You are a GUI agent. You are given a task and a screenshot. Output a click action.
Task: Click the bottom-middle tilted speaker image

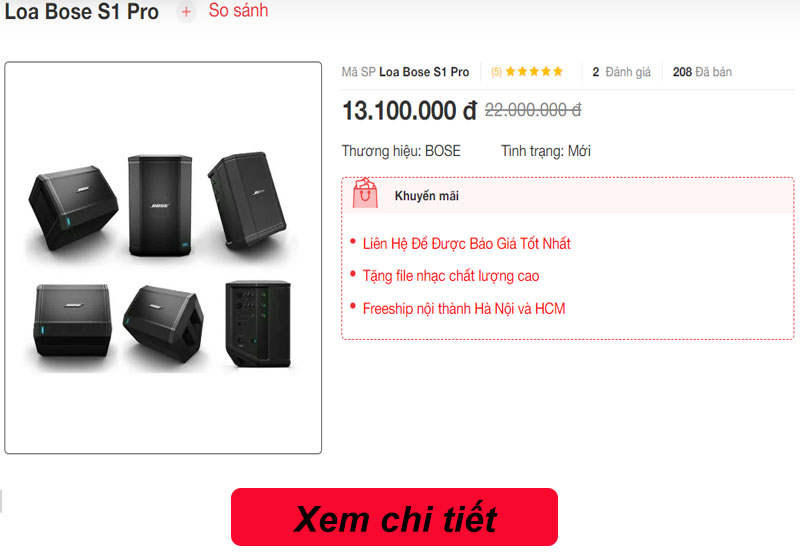163,323
